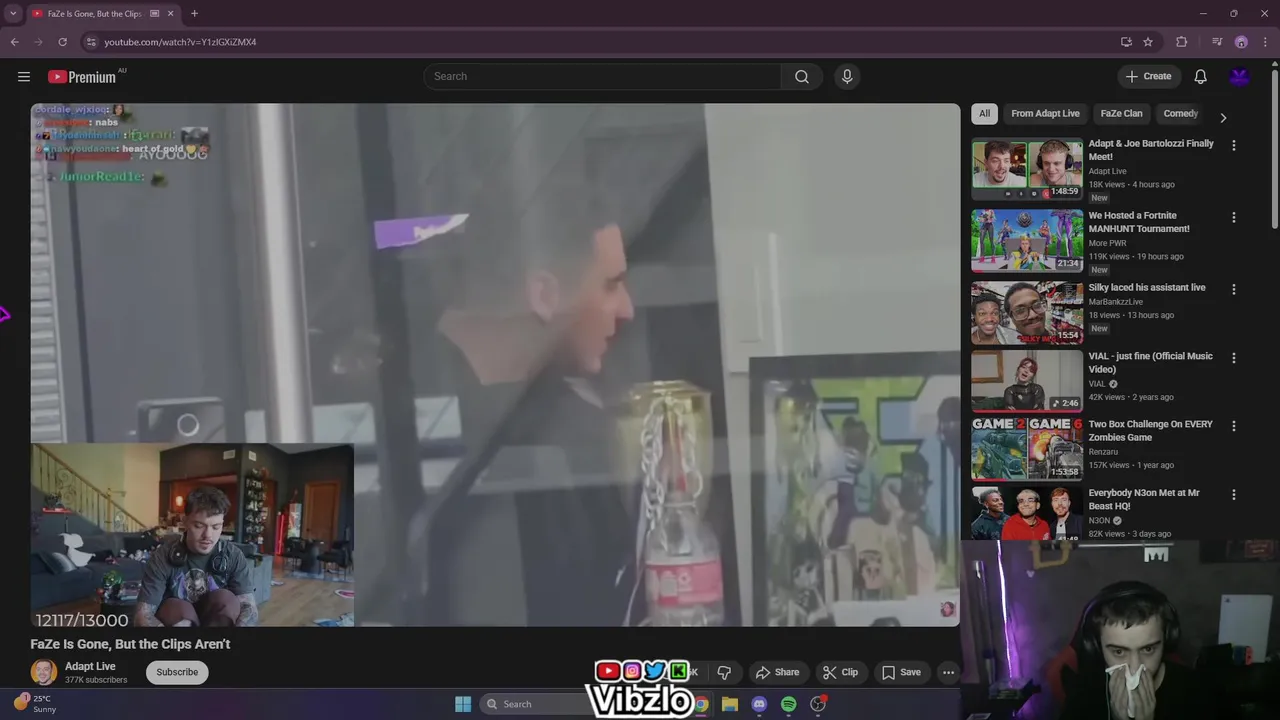Open options for Everybody N3on Met video
Viewport: 1280px width, 720px height.
pyautogui.click(x=1233, y=494)
